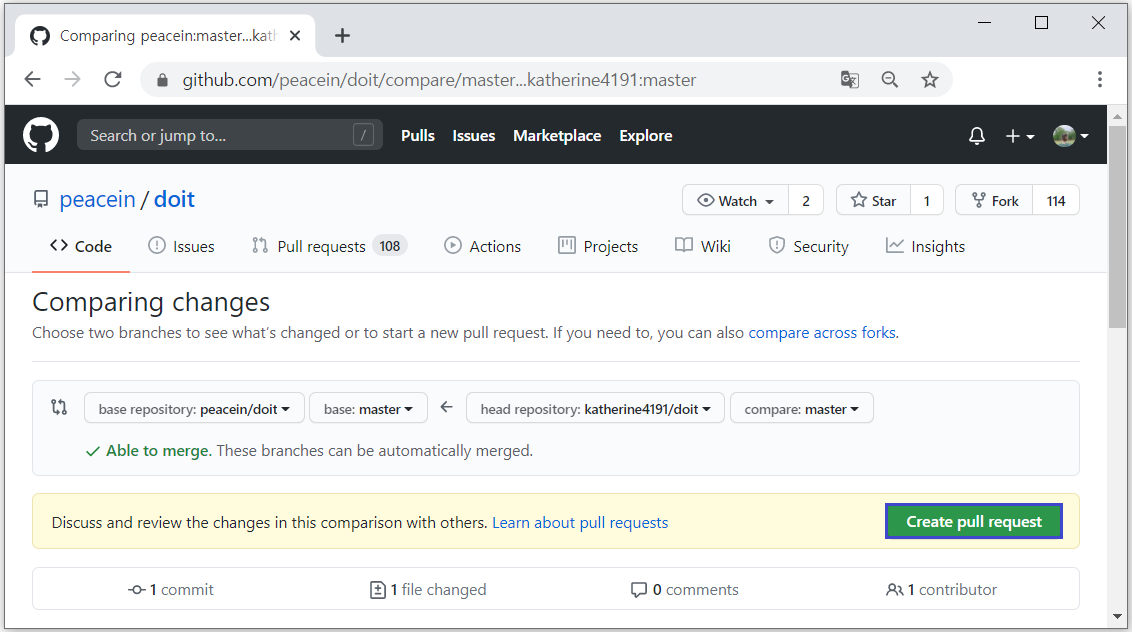Click the stargazers count 1
The image size is (1132, 632).
(x=927, y=201)
